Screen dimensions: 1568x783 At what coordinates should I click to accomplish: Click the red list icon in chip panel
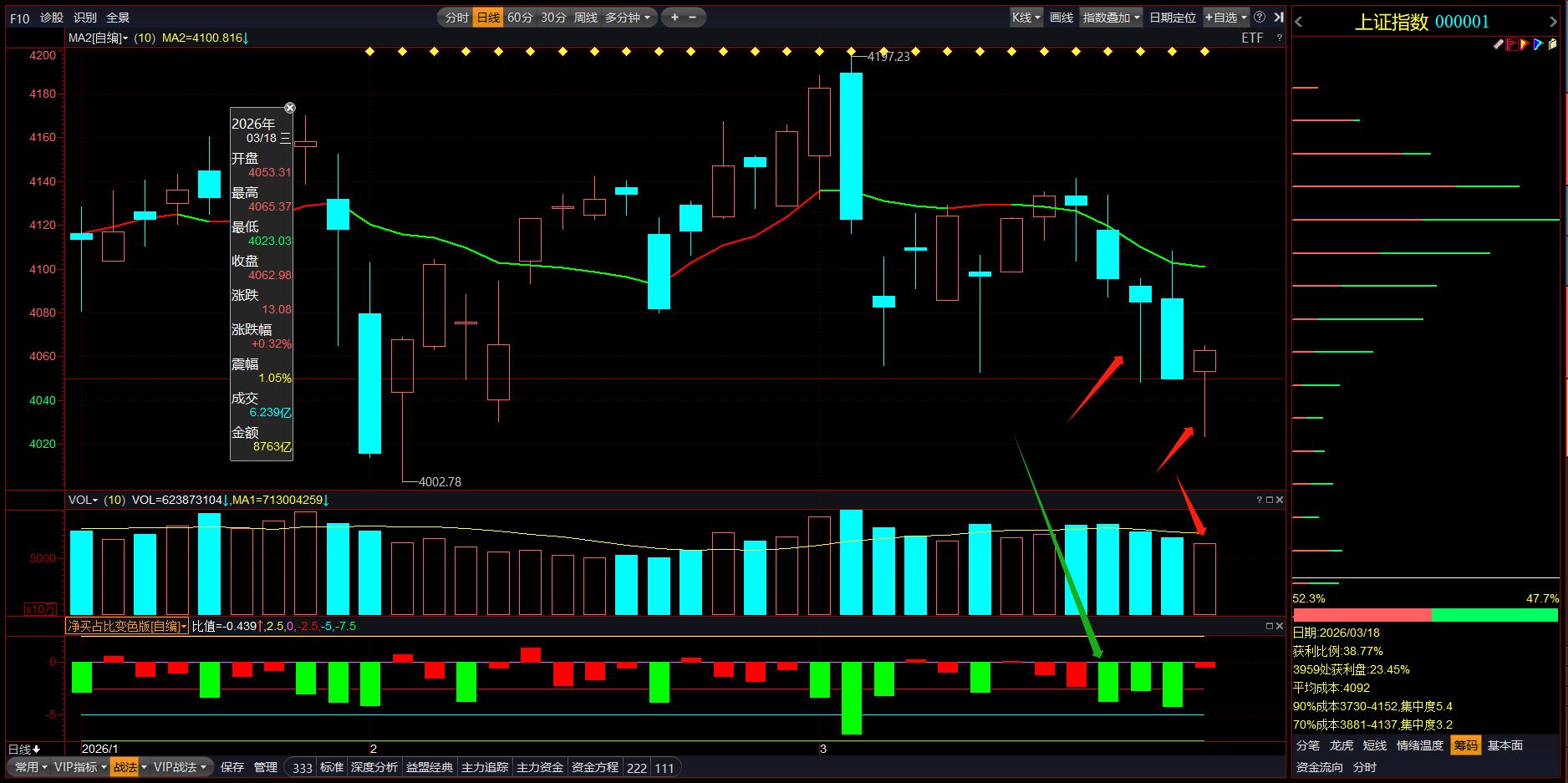coord(1512,44)
